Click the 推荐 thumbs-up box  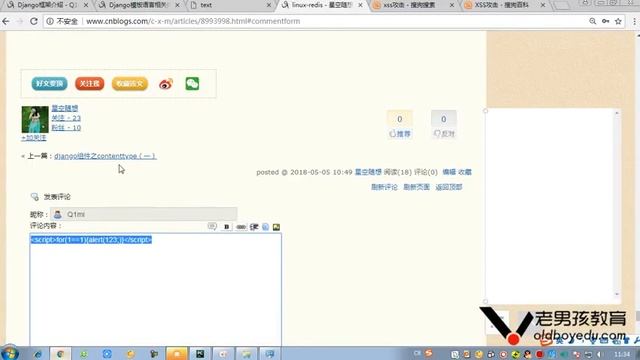tap(400, 124)
